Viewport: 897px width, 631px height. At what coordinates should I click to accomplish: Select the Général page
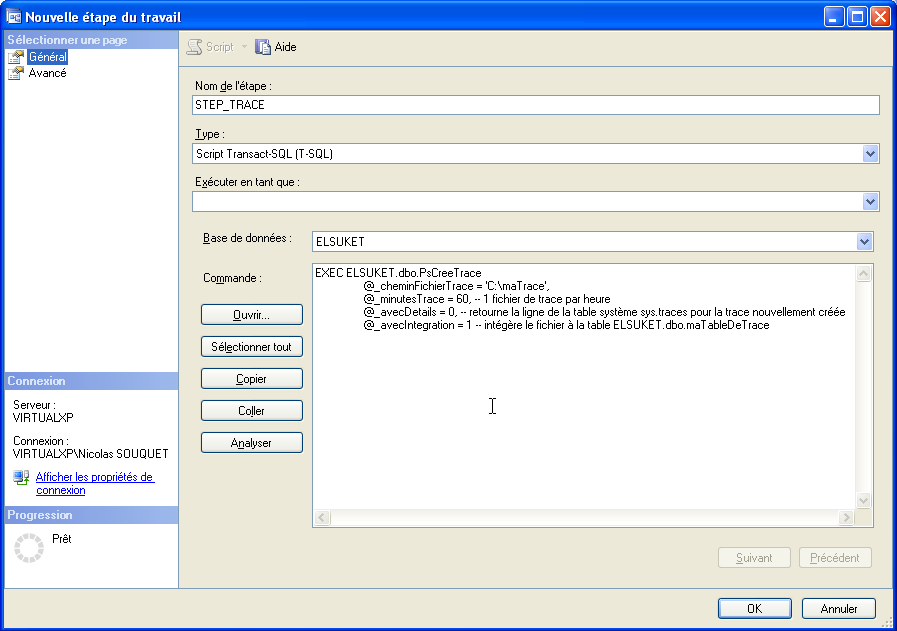point(47,57)
